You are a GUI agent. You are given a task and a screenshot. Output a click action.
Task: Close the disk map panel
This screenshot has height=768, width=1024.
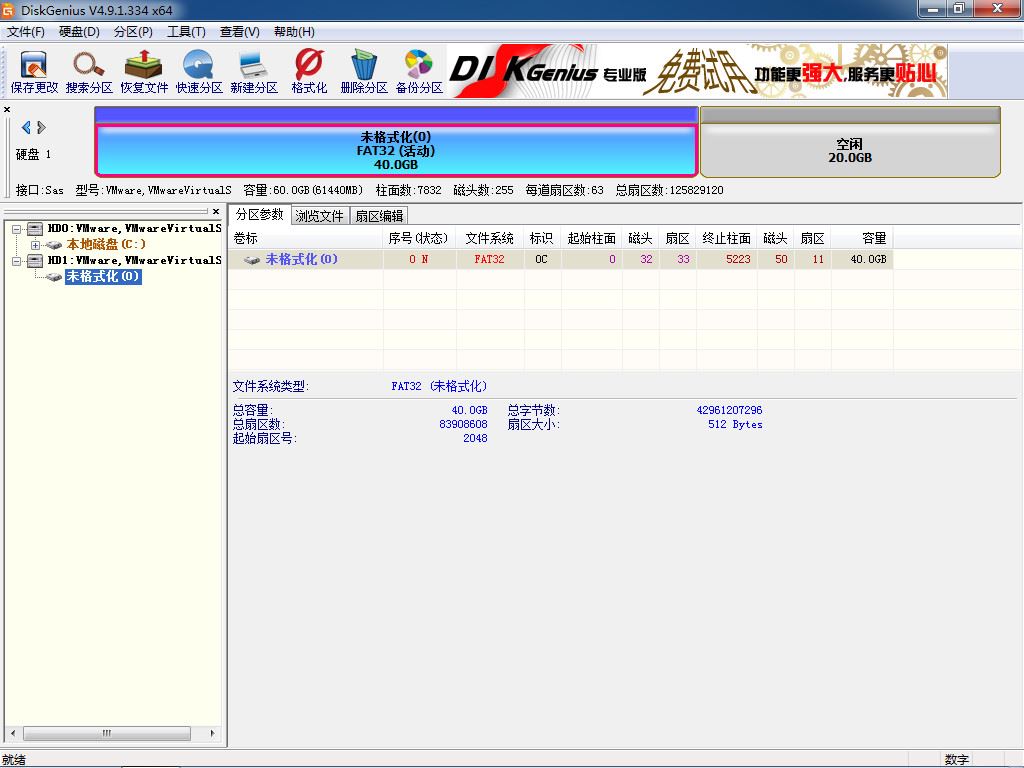tap(7, 109)
